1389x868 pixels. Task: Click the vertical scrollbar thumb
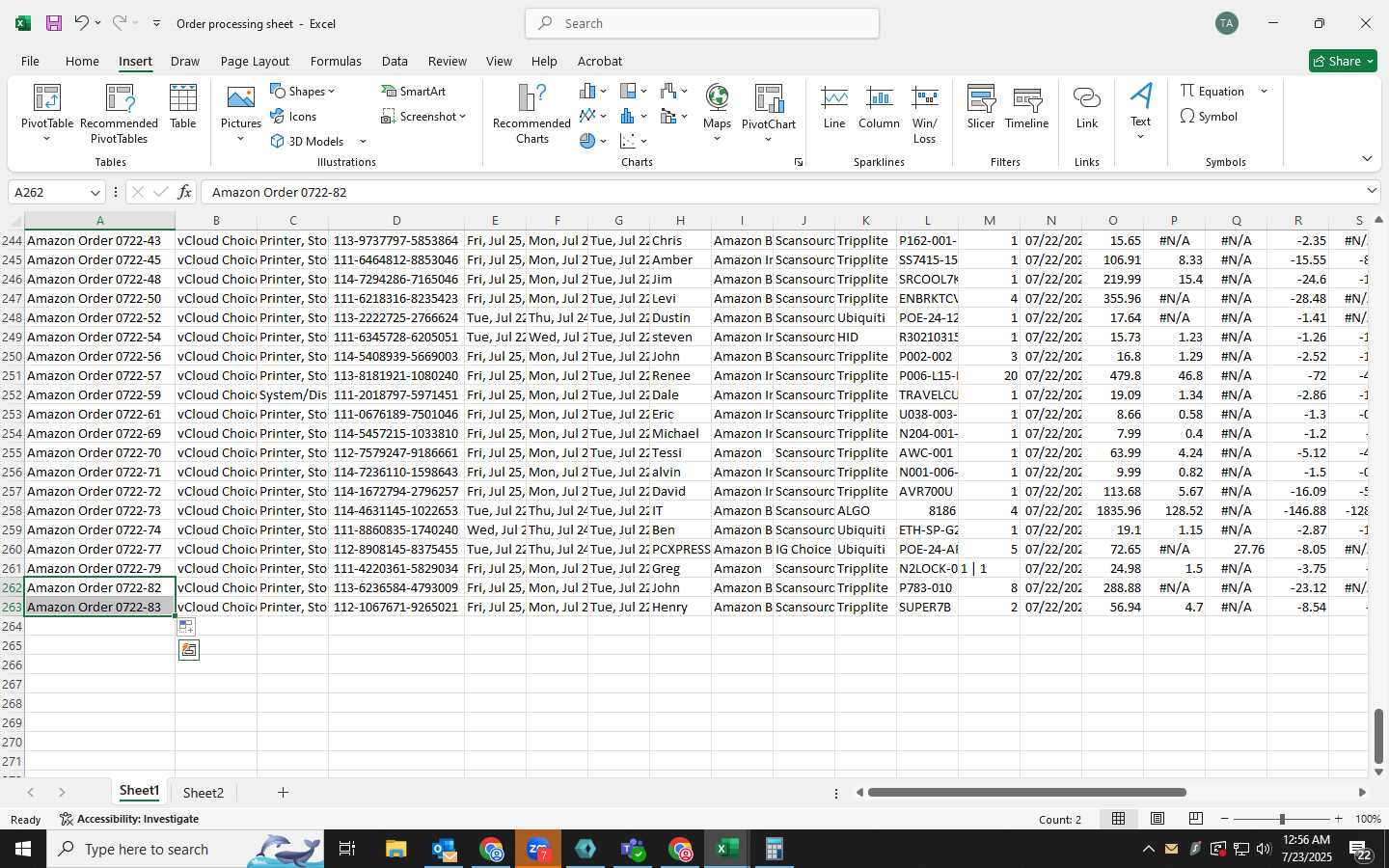[x=1378, y=737]
